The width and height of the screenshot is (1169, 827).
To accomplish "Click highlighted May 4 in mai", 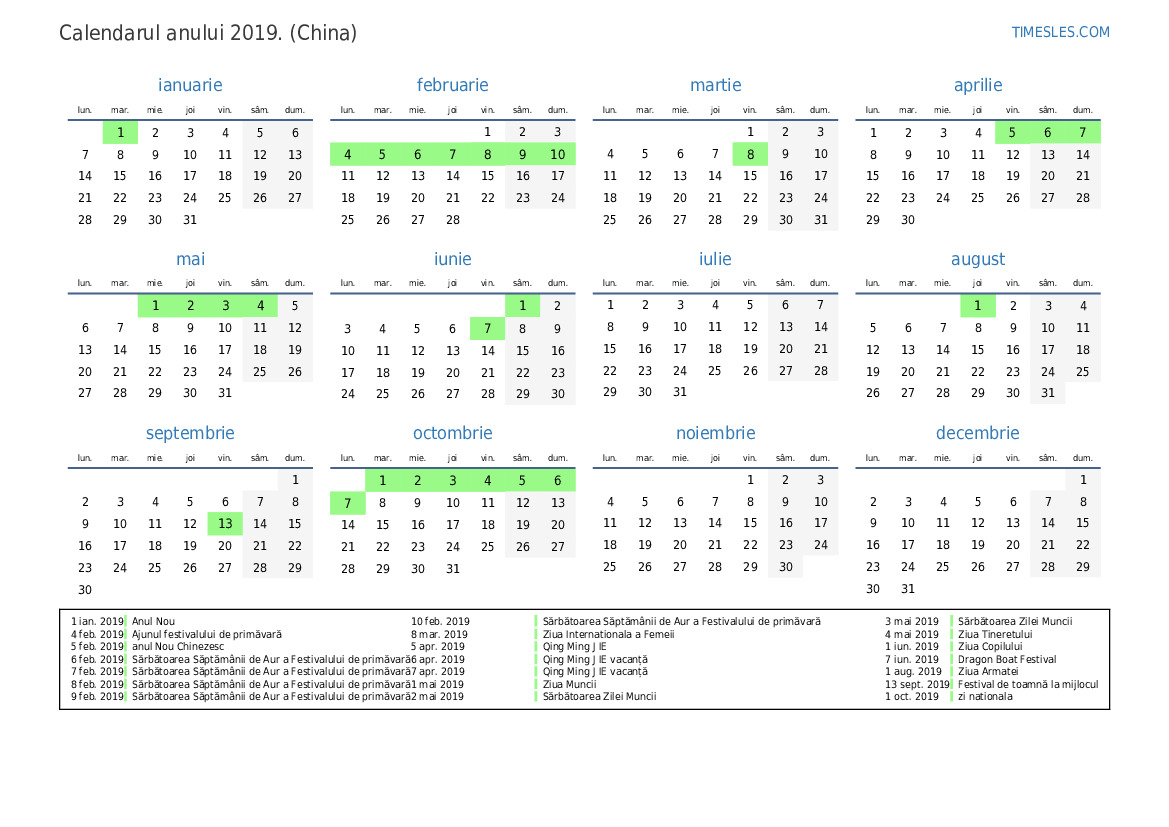I will click(260, 306).
